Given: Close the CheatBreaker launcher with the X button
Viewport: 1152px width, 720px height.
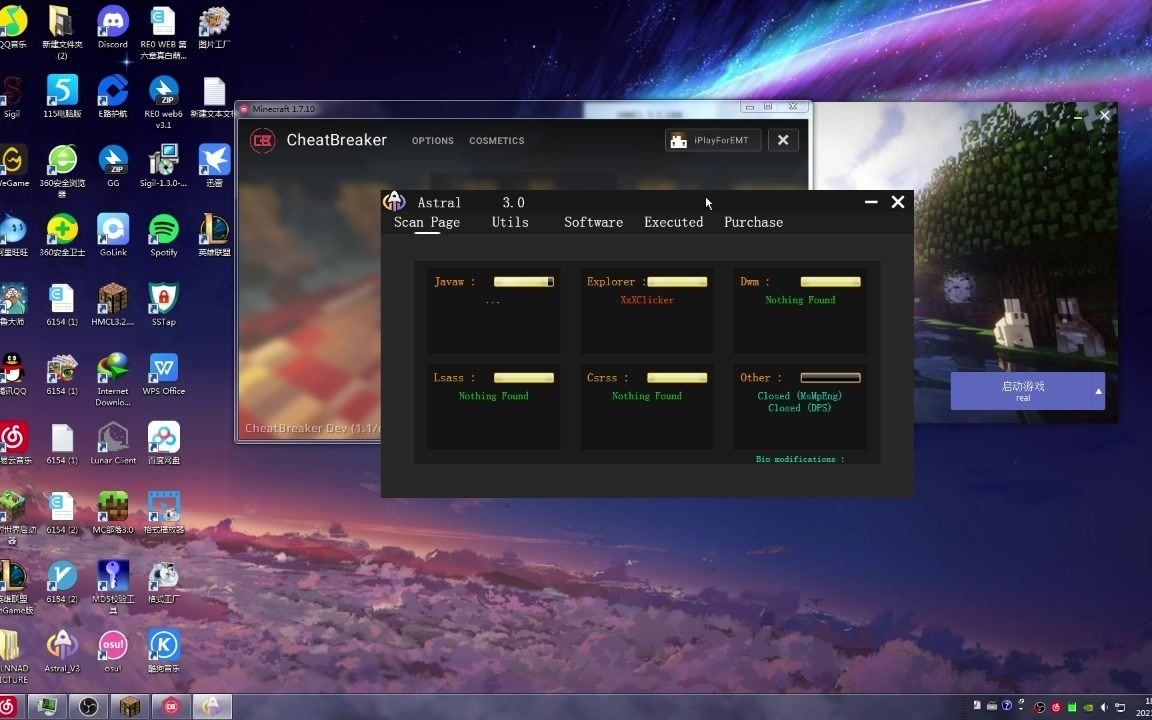Looking at the screenshot, I should (783, 140).
